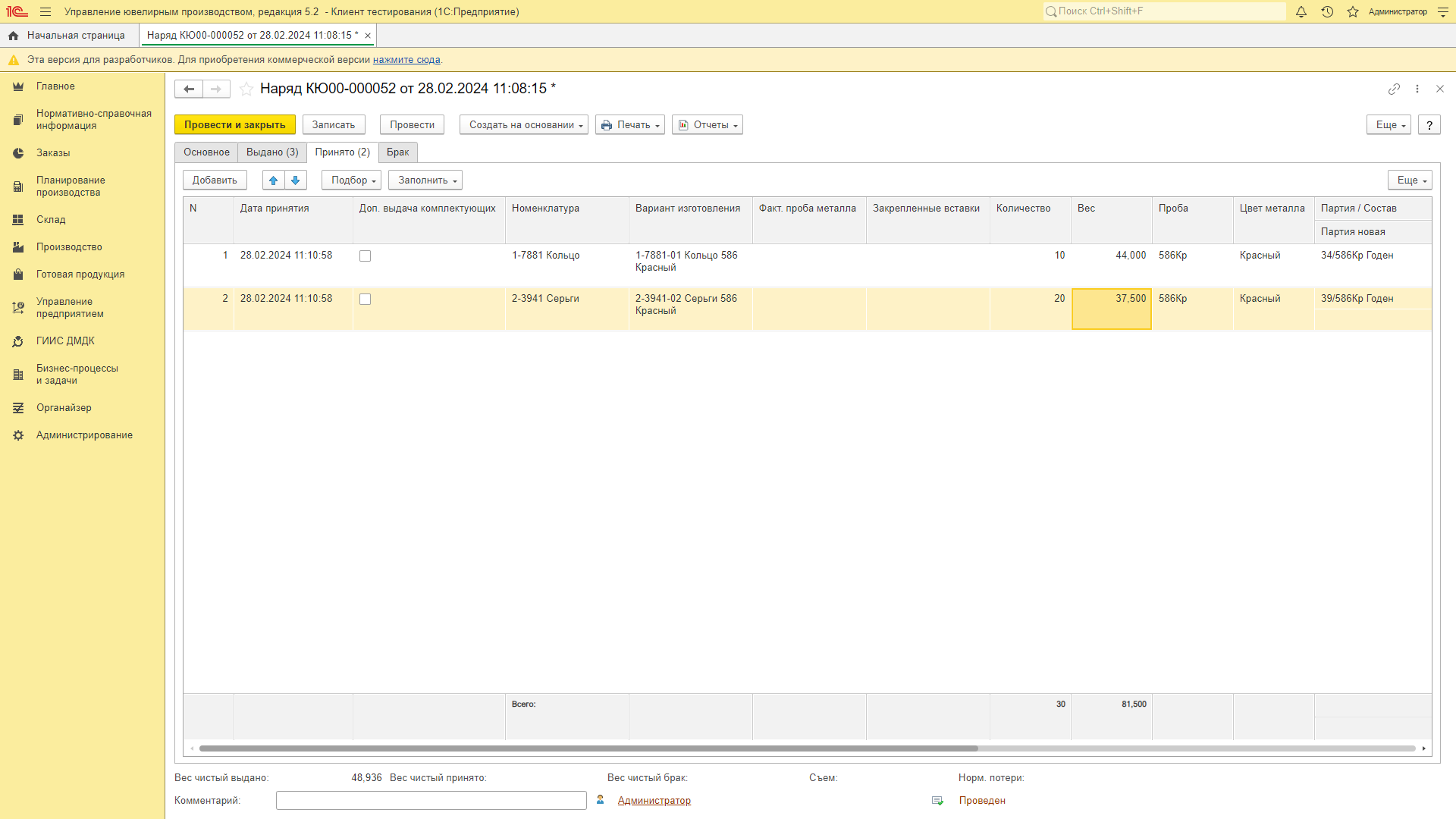This screenshot has height=819, width=1456.
Task: Sort by Номенклатура column header
Action: pyautogui.click(x=566, y=220)
